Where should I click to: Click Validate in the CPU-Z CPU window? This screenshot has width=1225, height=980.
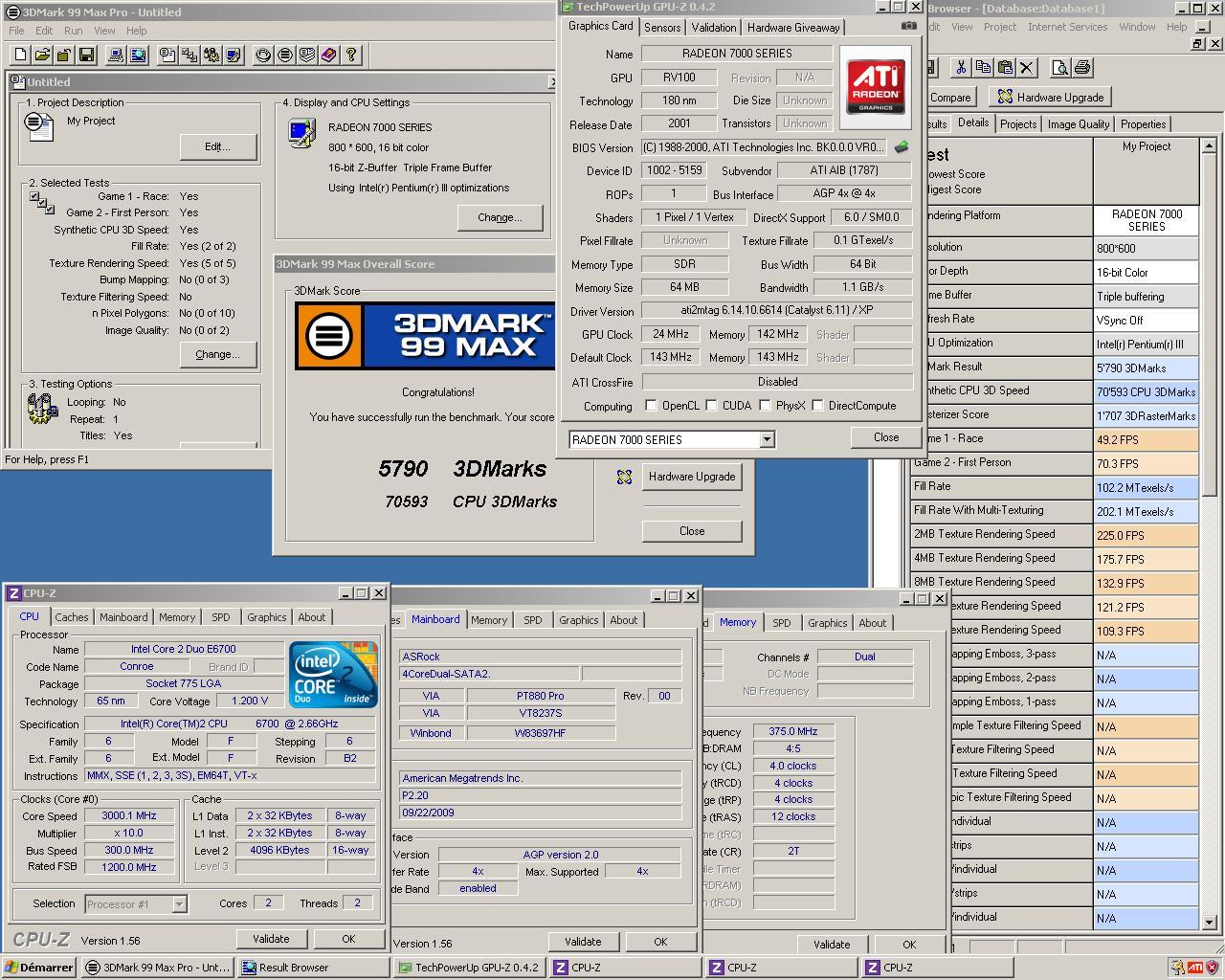coord(271,939)
